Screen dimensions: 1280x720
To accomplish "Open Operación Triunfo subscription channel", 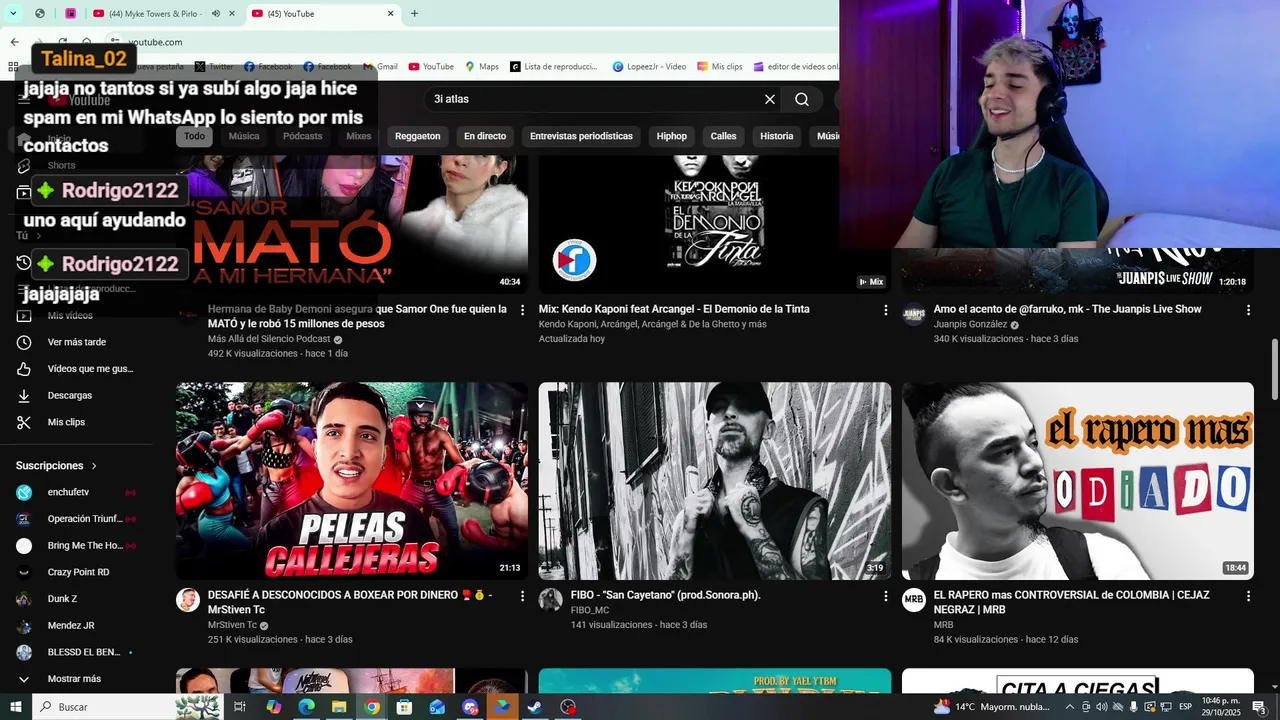I will (x=84, y=519).
